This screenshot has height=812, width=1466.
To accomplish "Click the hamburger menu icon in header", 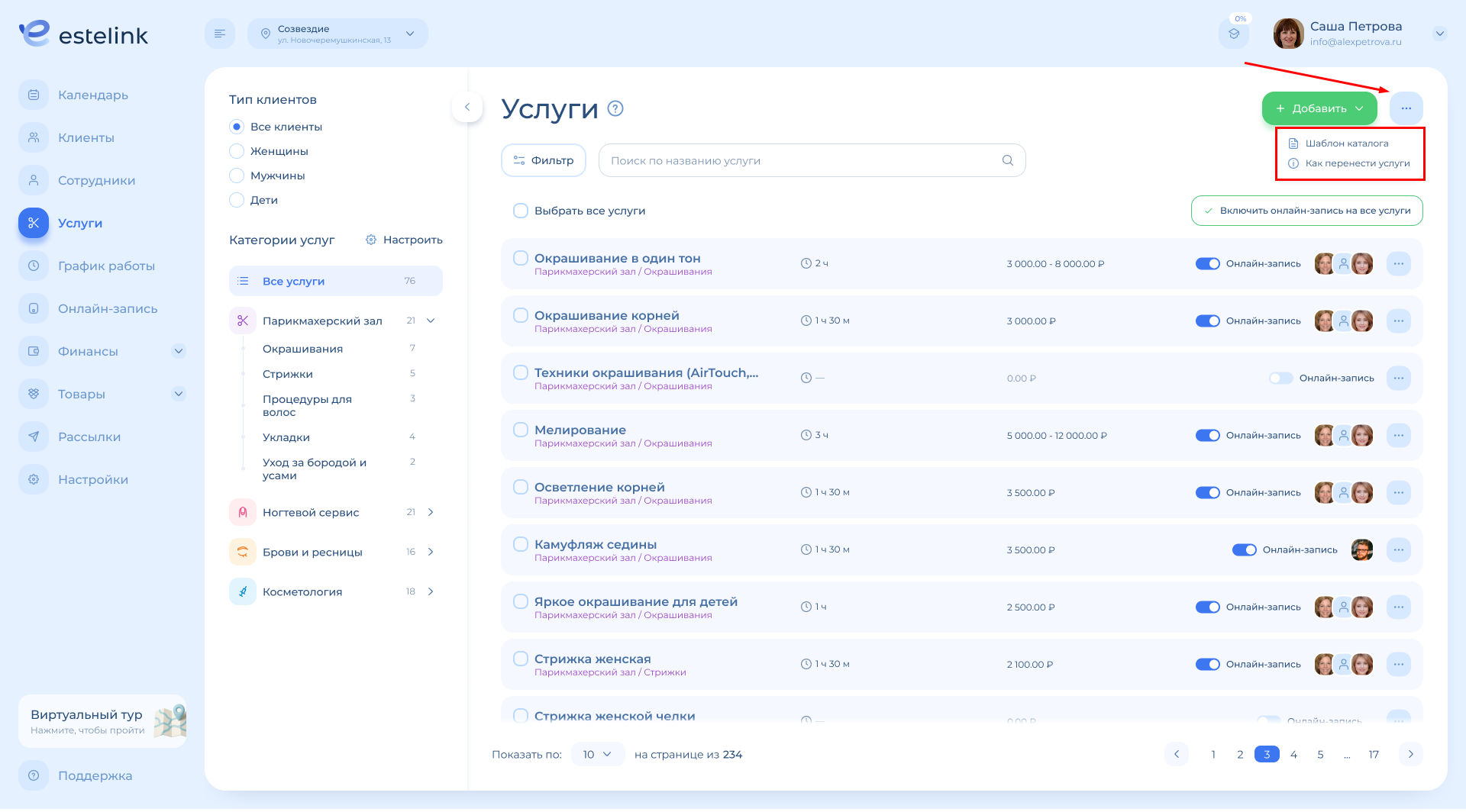I will click(220, 34).
